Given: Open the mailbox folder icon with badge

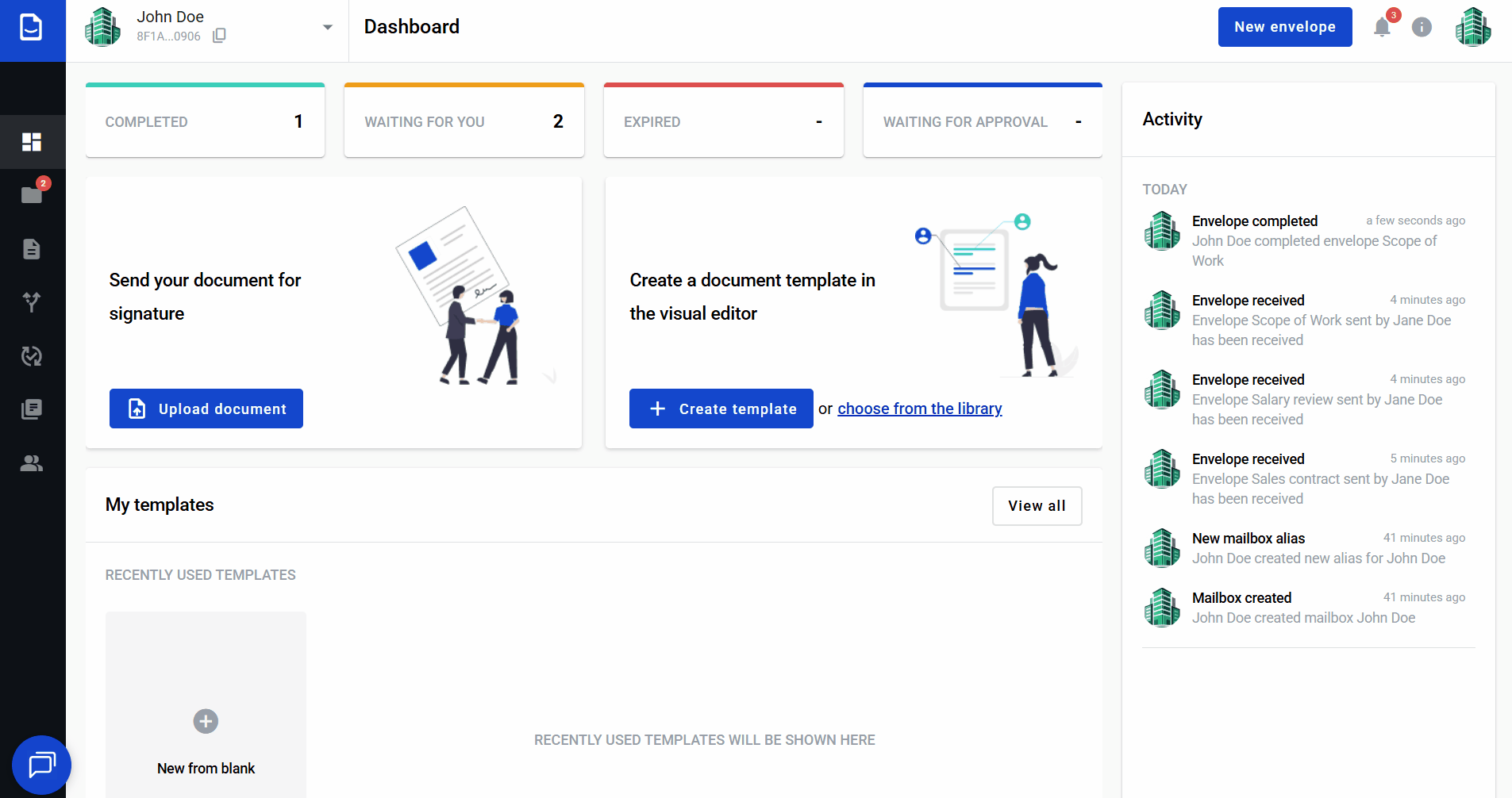Looking at the screenshot, I should pyautogui.click(x=32, y=195).
